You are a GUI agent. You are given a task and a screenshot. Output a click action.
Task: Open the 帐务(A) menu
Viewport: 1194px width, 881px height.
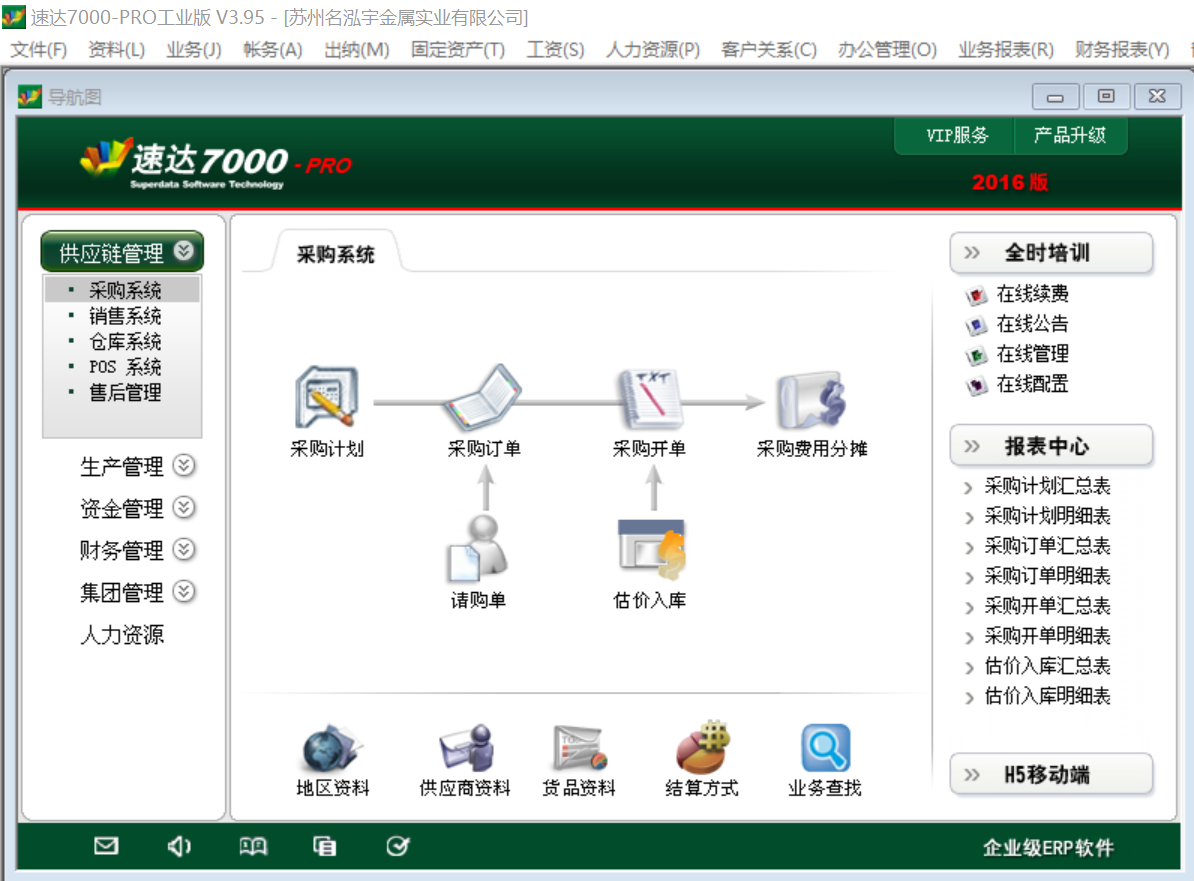pos(272,49)
